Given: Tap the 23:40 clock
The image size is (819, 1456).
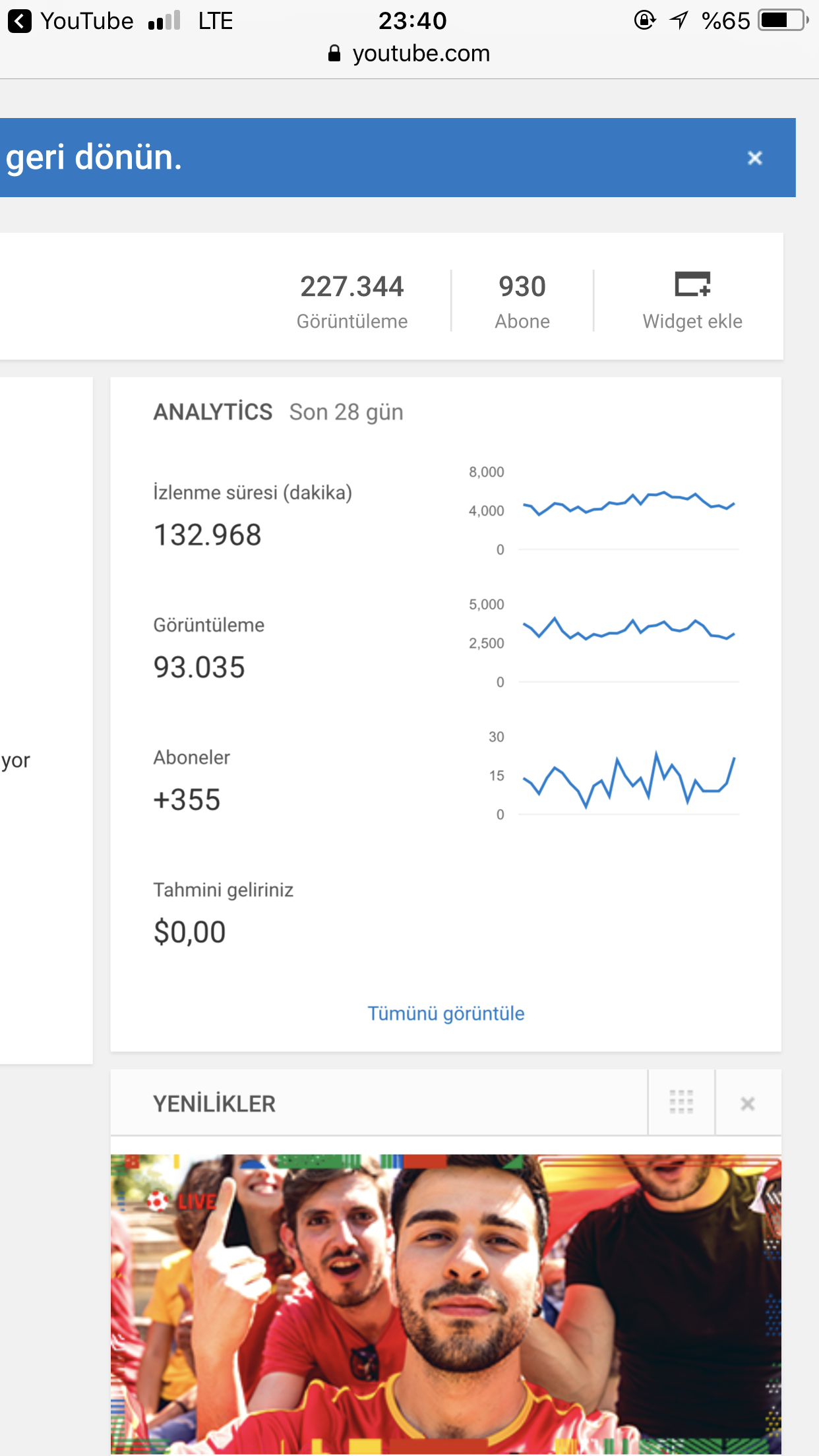Looking at the screenshot, I should point(413,21).
